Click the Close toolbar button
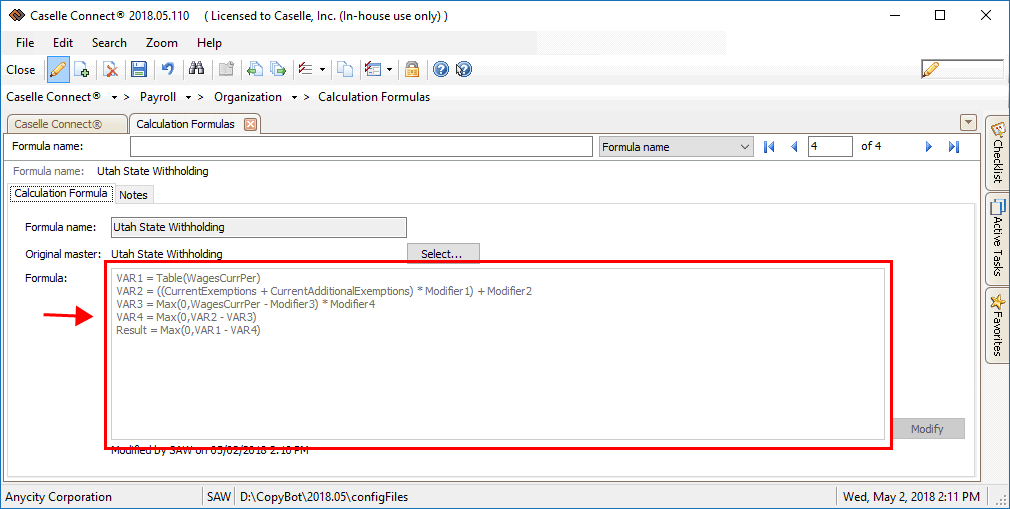 21,70
